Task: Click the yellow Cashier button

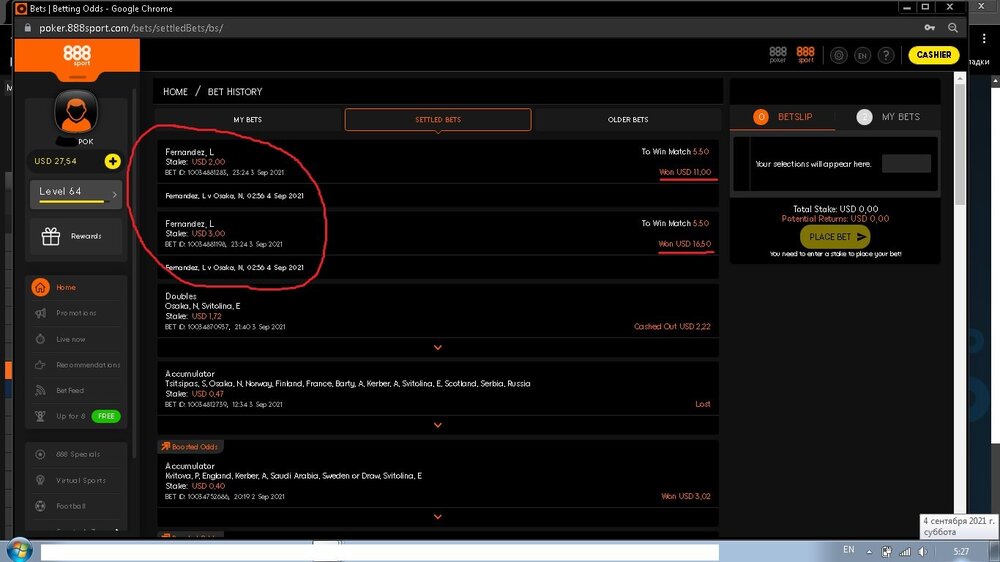Action: (933, 55)
